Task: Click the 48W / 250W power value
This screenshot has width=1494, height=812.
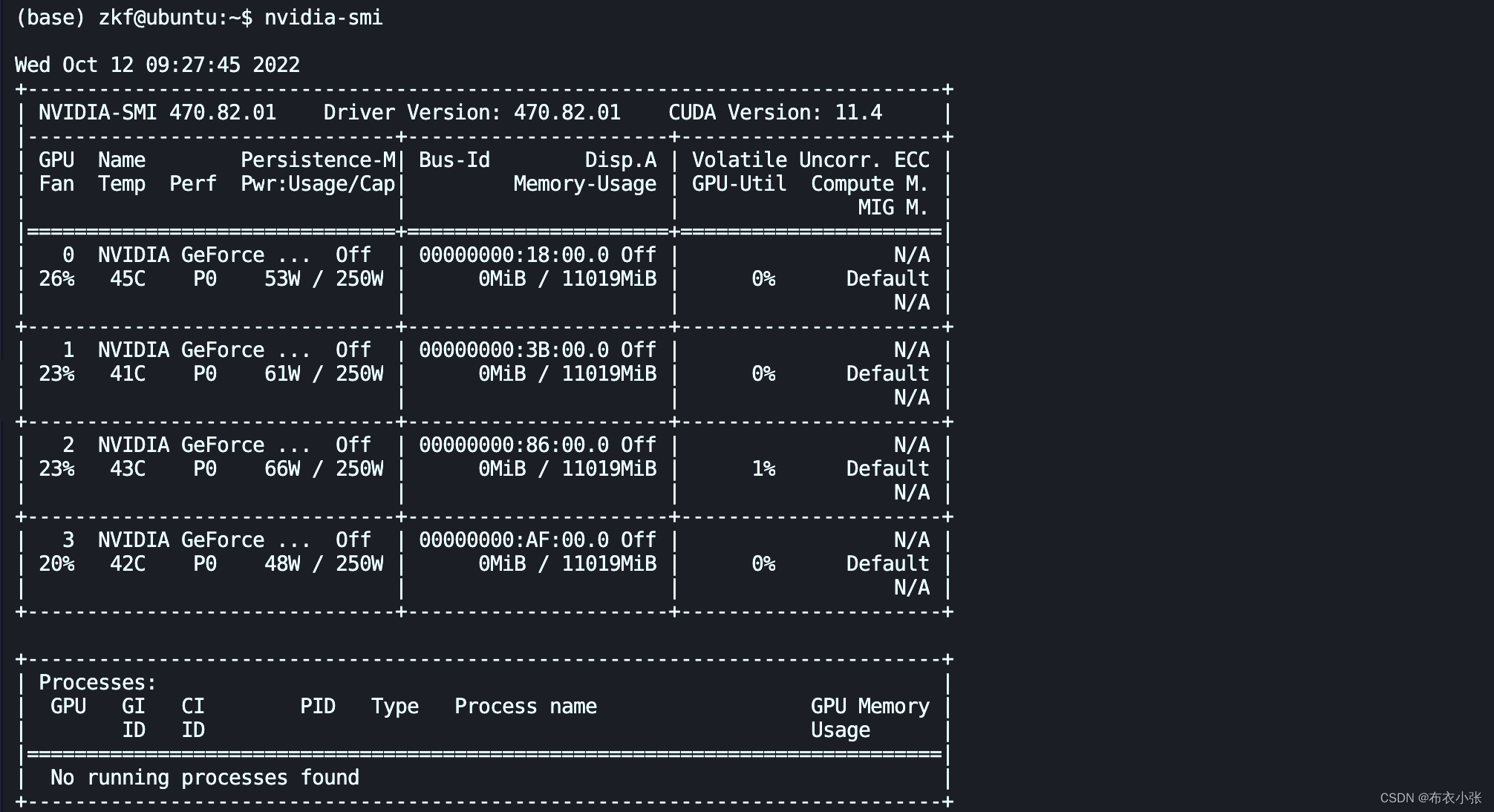Action: [x=324, y=563]
